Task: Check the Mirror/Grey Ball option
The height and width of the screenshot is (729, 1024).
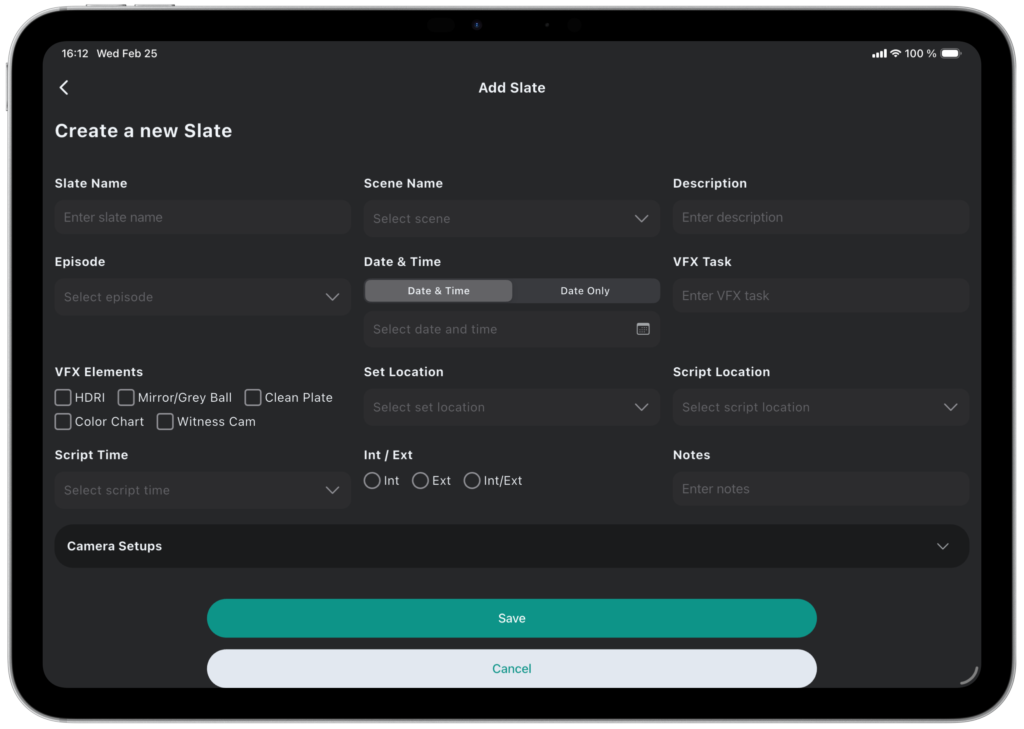Action: point(126,398)
